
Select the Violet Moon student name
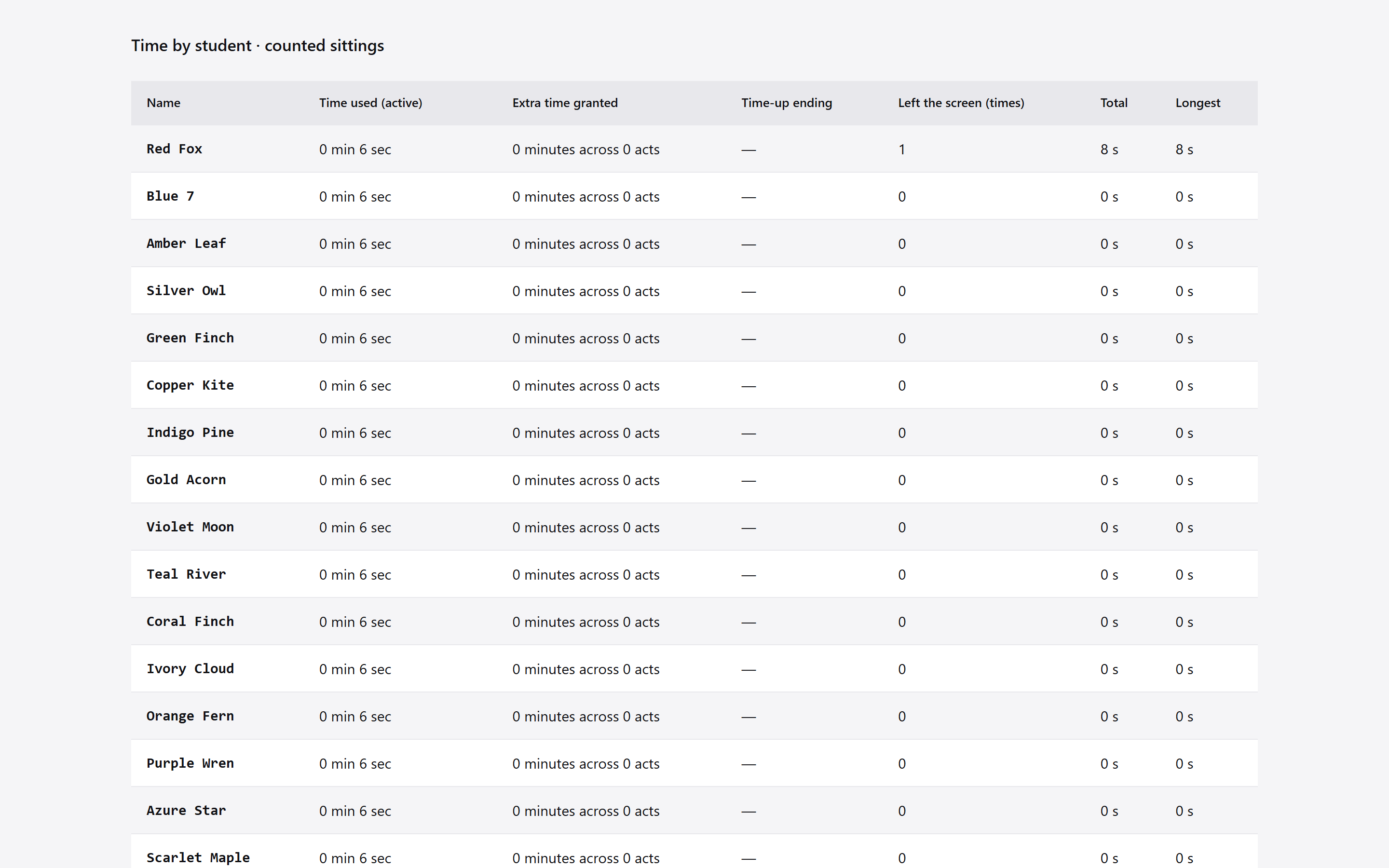tap(191, 527)
